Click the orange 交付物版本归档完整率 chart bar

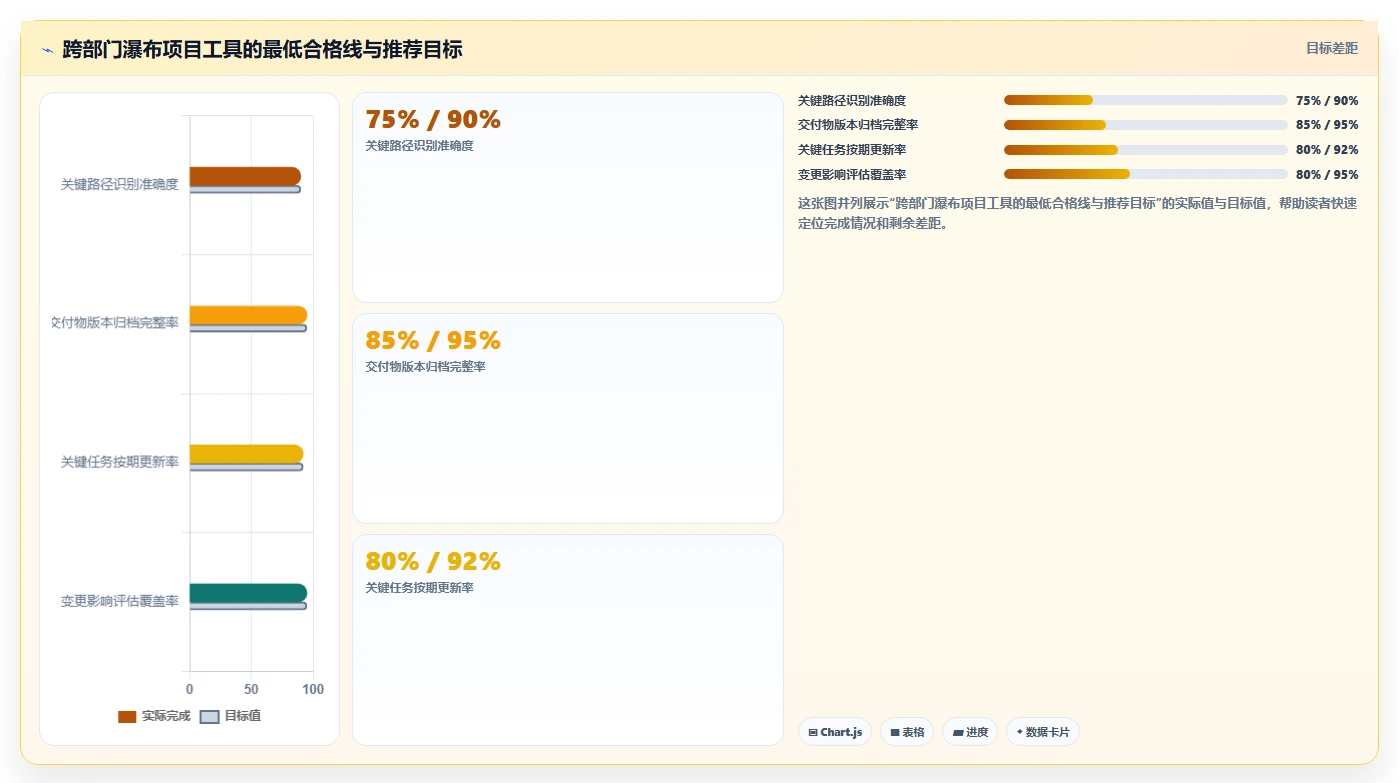click(248, 315)
